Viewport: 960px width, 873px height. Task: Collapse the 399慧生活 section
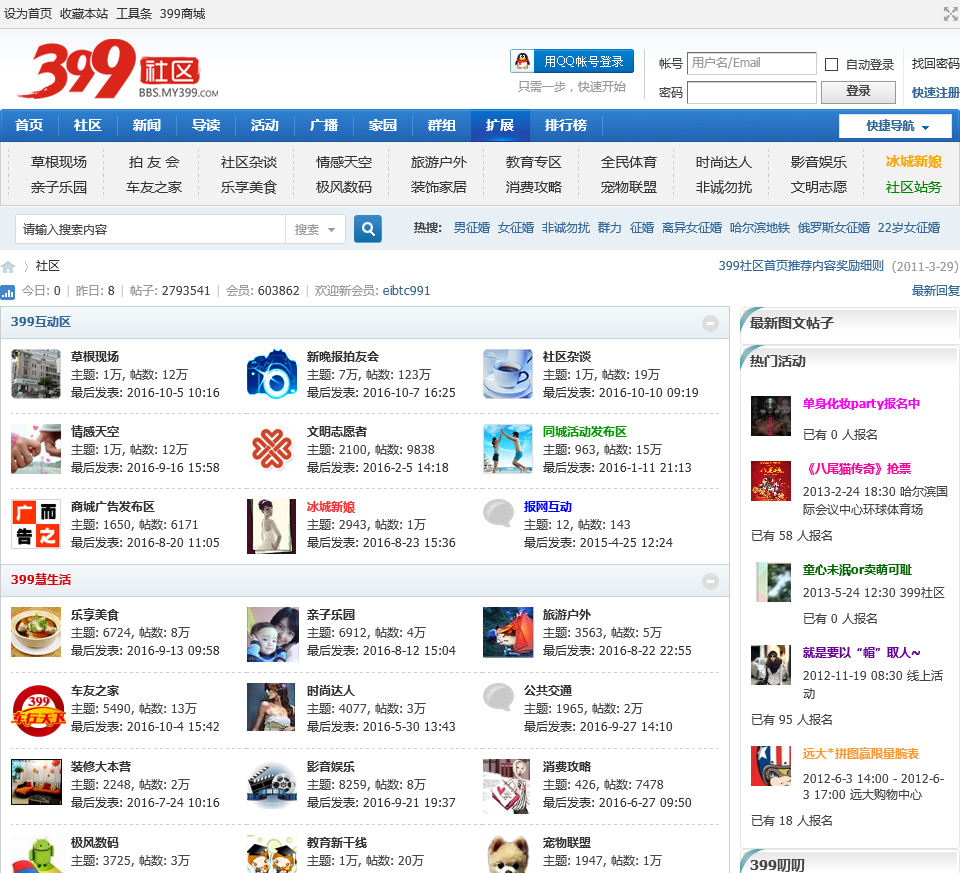710,581
